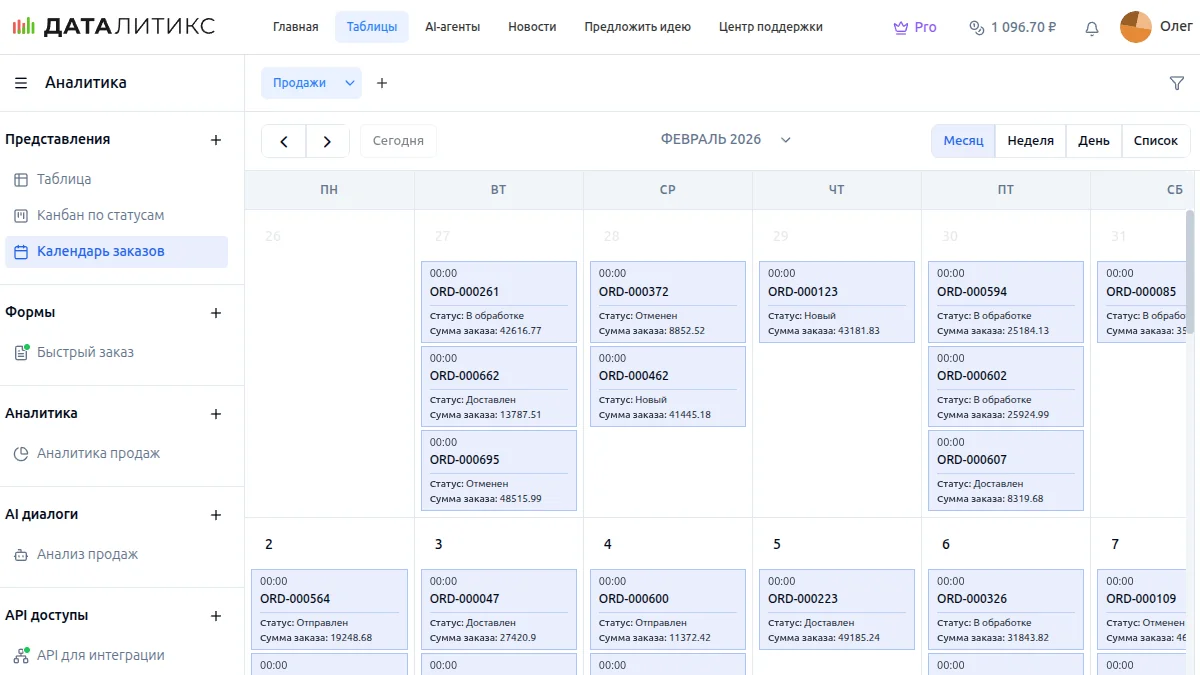Open the AI-агенты top menu item
Screen dimensions: 1200x675
click(x=452, y=27)
